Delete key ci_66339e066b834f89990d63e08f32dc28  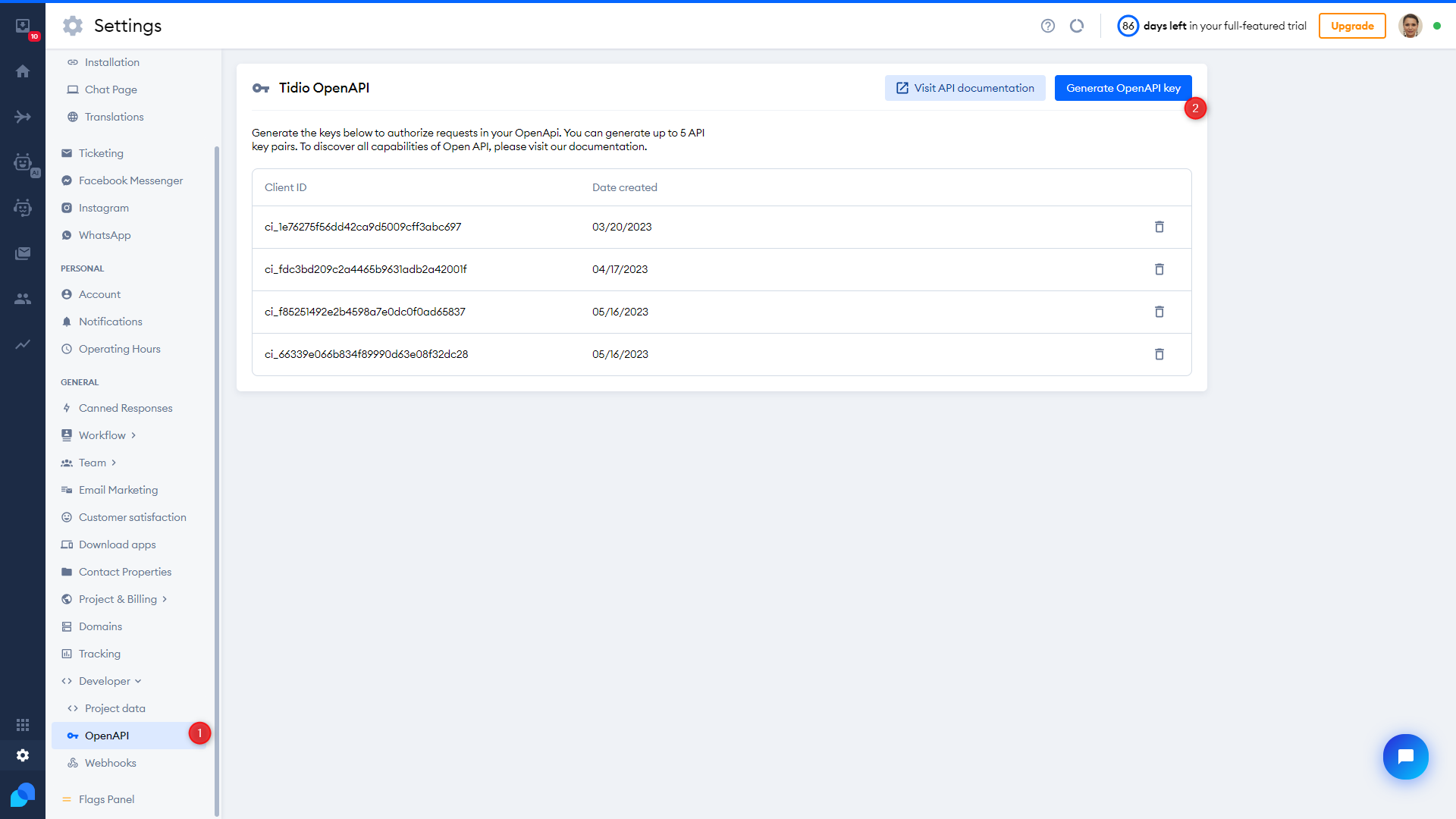1159,354
